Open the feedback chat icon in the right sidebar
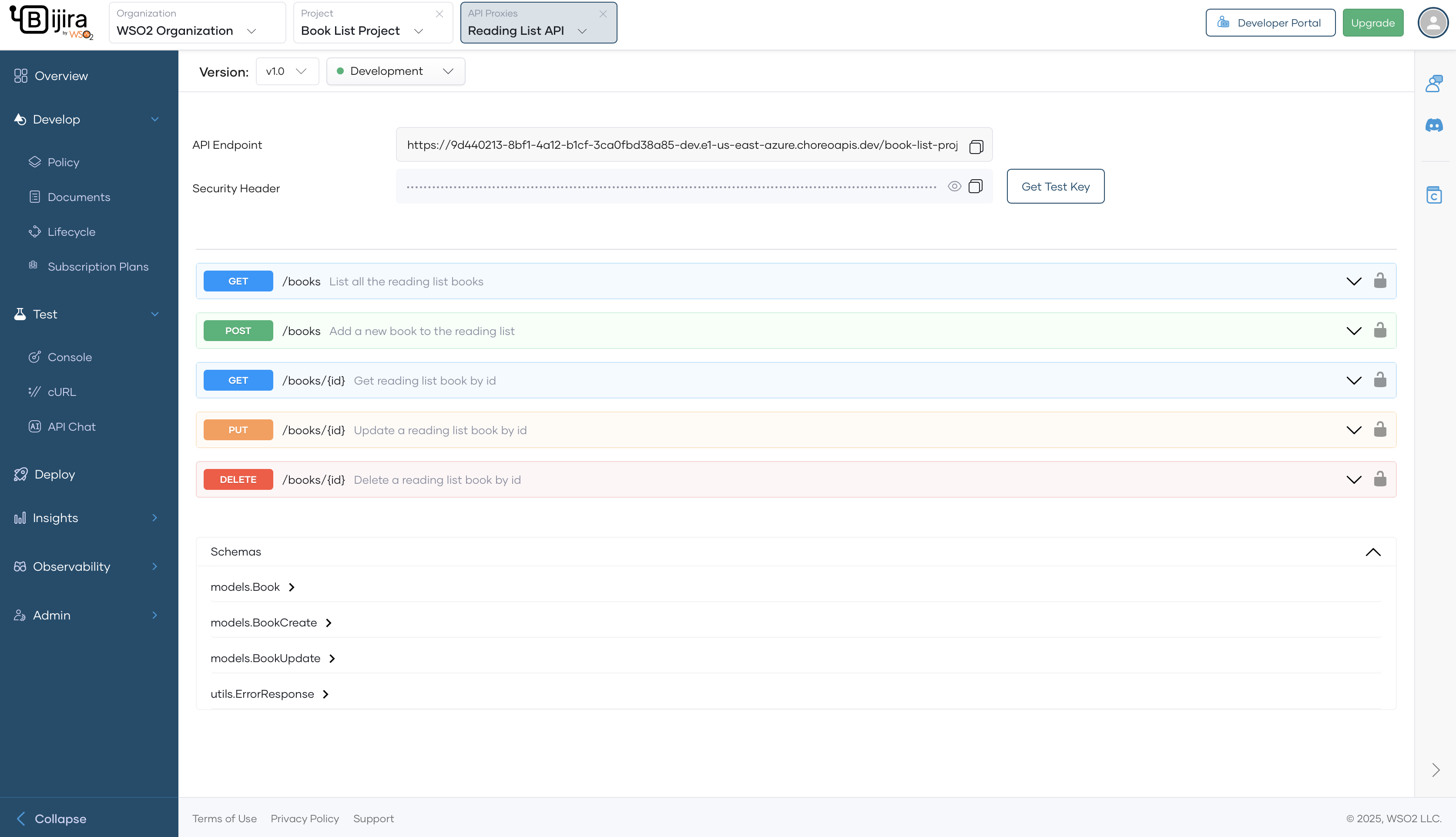 1433,84
